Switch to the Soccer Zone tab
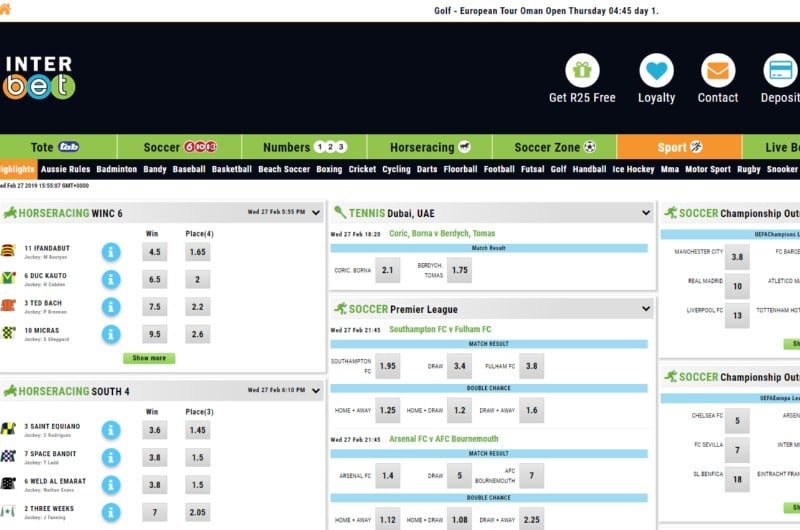 [x=555, y=147]
